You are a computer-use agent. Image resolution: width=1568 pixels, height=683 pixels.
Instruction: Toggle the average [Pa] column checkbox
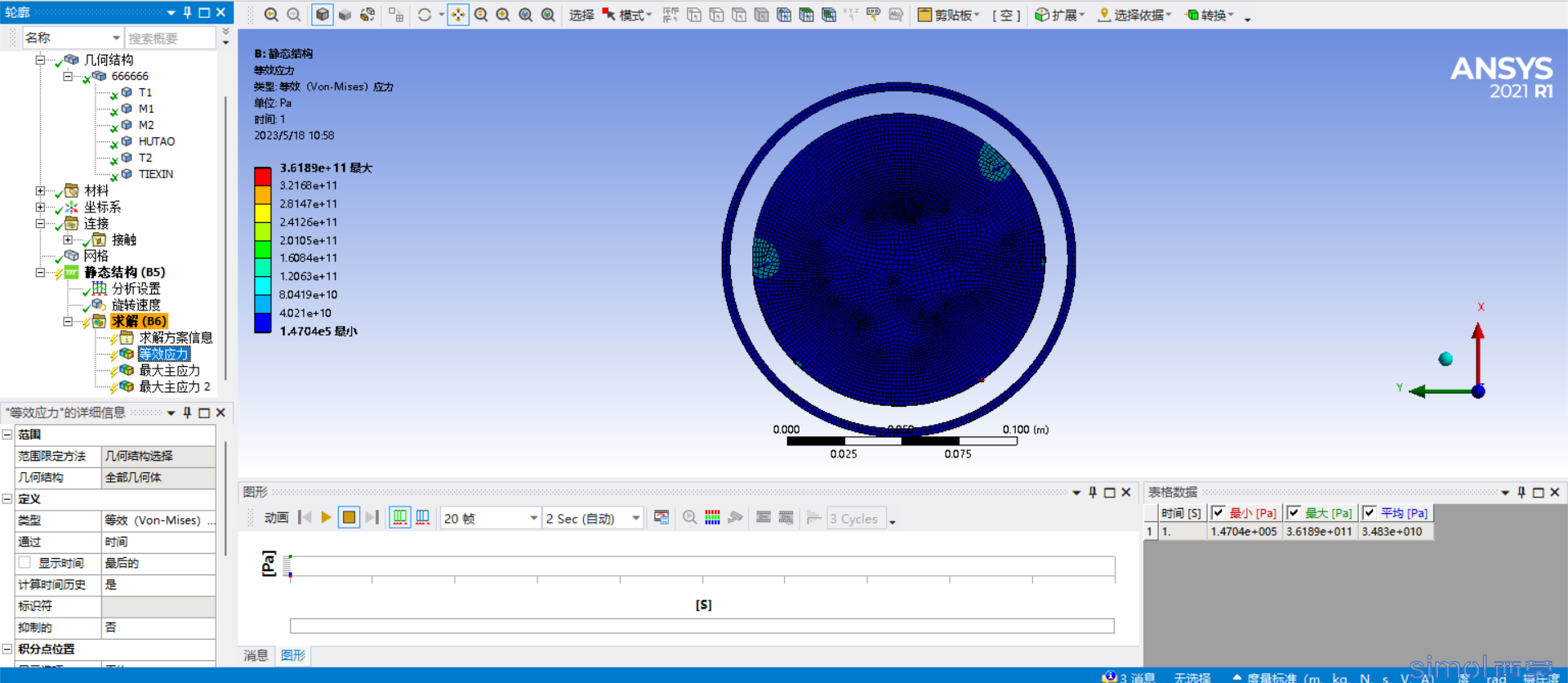click(x=1370, y=513)
